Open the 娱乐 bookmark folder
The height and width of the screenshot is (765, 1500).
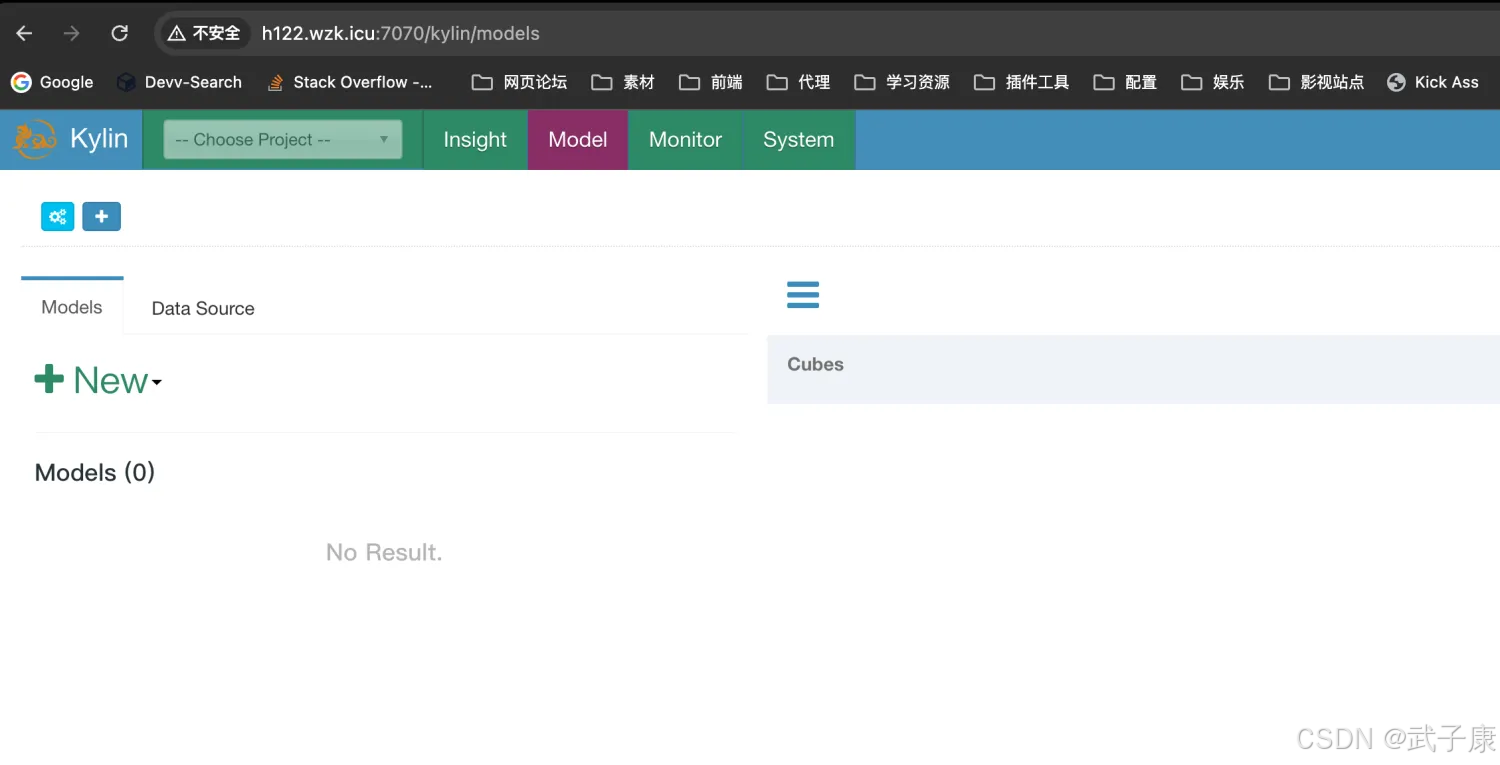(1213, 82)
